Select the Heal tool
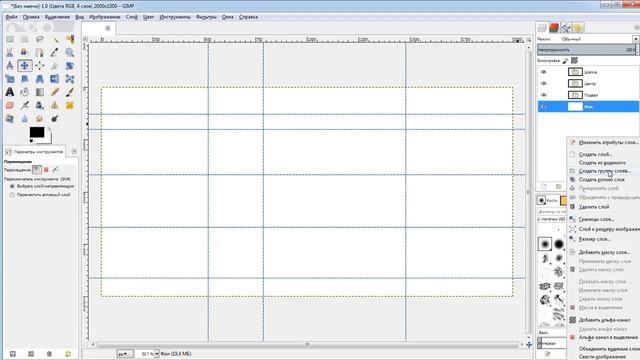 click(x=70, y=105)
